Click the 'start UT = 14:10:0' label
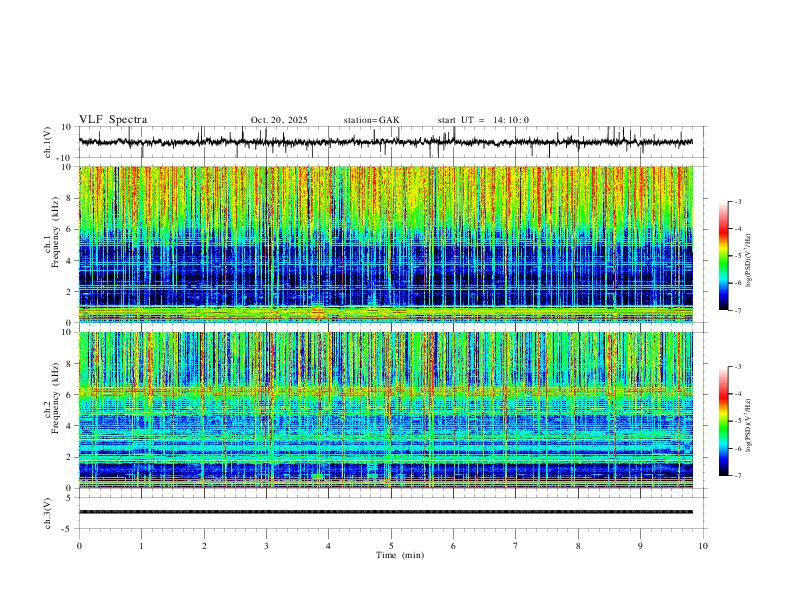This screenshot has width=792, height=612. tap(483, 120)
